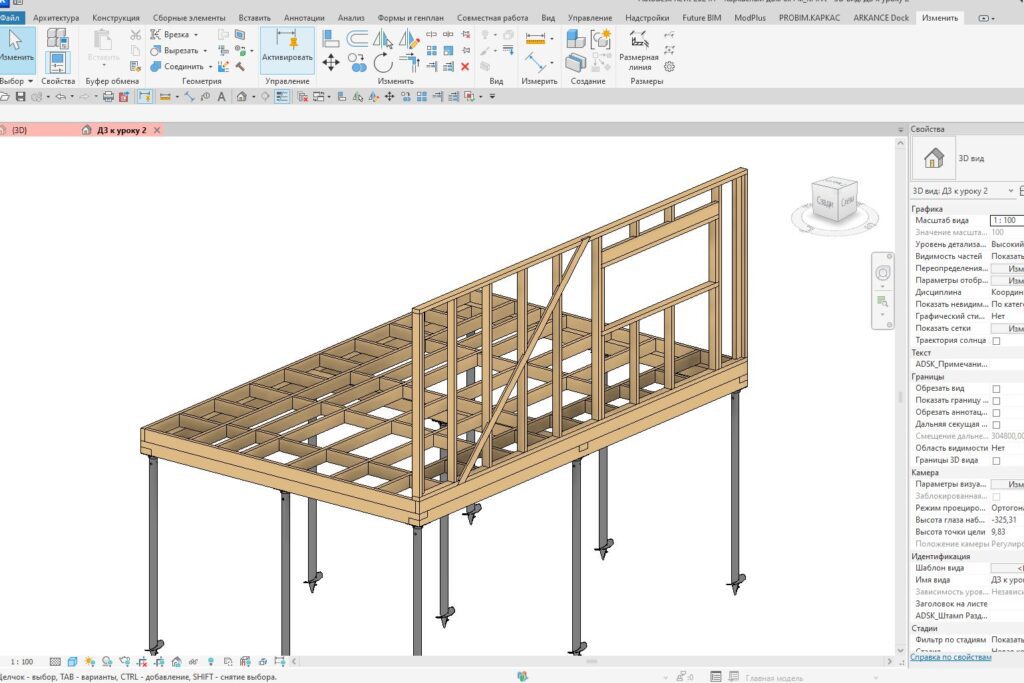Toggle sun path in view control bar
This screenshot has width=1024, height=683.
pos(89,662)
